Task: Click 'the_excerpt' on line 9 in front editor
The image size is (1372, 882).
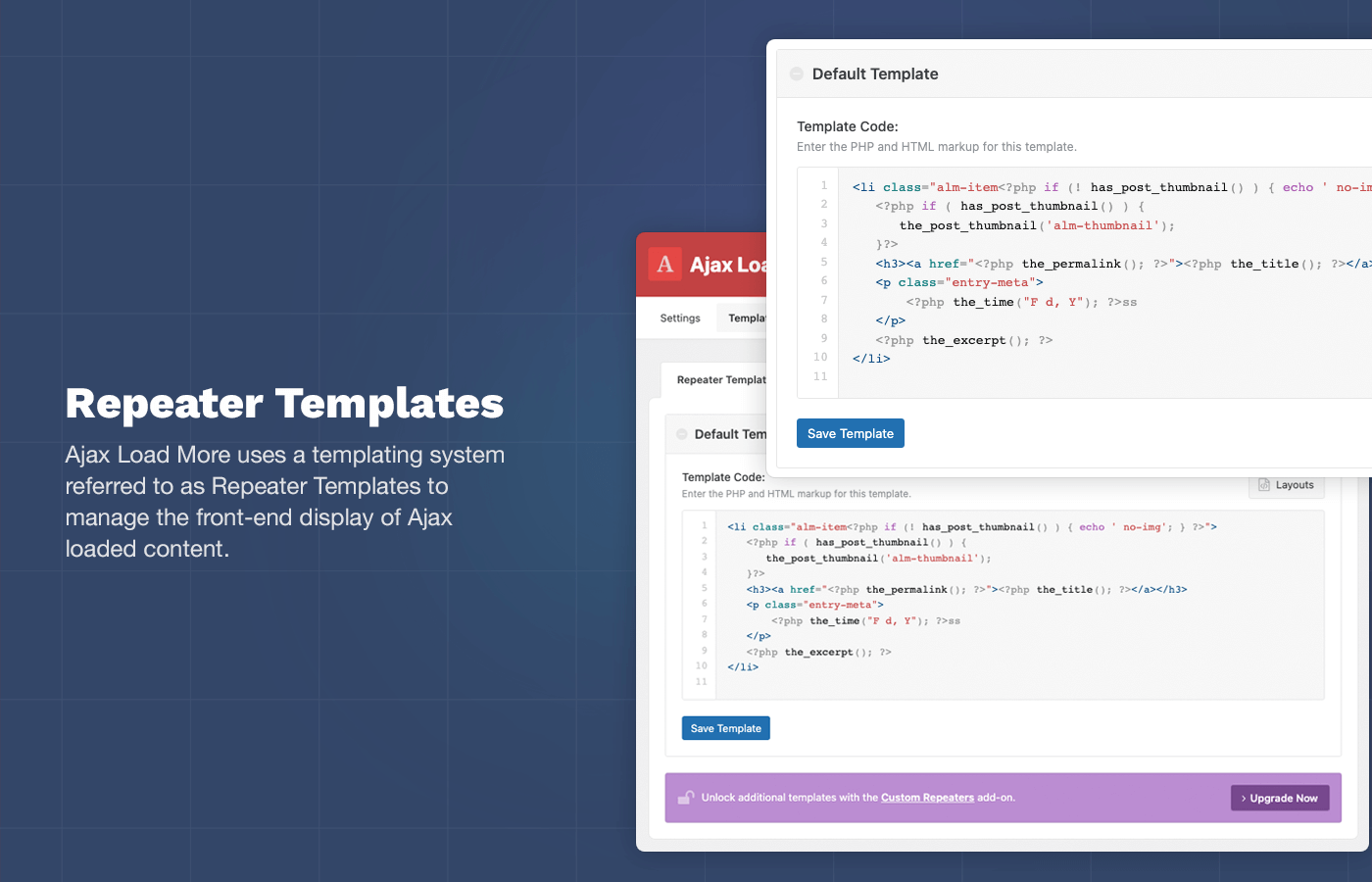Action: pos(964,340)
